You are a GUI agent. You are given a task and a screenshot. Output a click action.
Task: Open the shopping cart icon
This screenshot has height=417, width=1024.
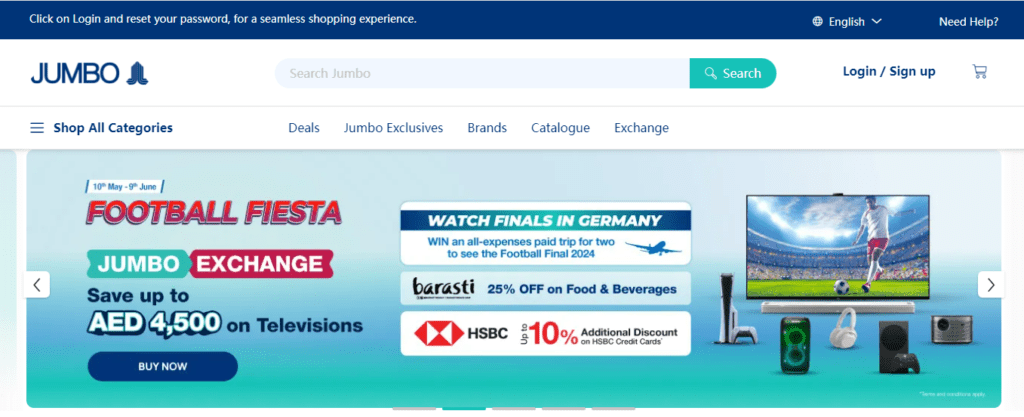(x=980, y=72)
